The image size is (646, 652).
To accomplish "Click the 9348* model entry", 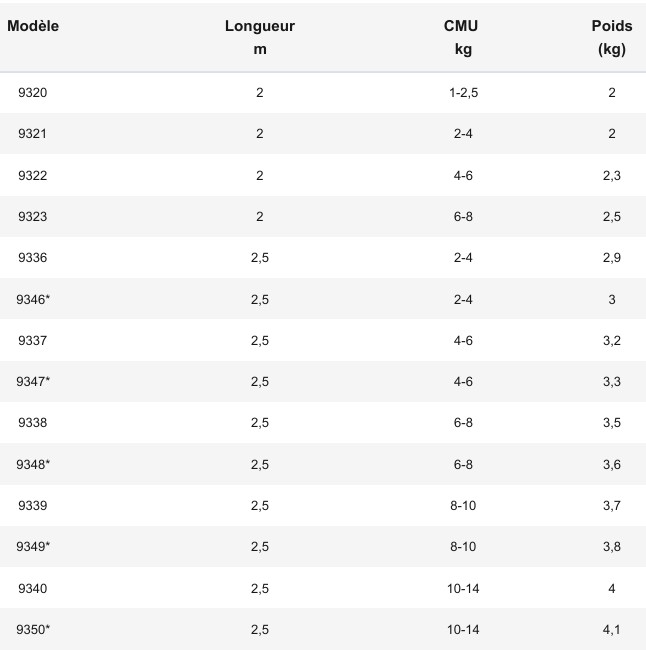I will (33, 465).
